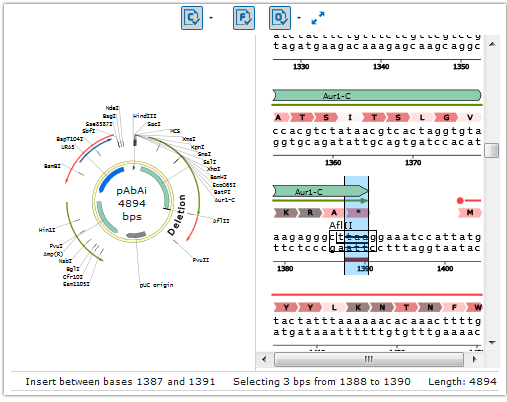This screenshot has height=402, width=507.
Task: Click vertical scrollbar up arrow
Action: [x=492, y=44]
